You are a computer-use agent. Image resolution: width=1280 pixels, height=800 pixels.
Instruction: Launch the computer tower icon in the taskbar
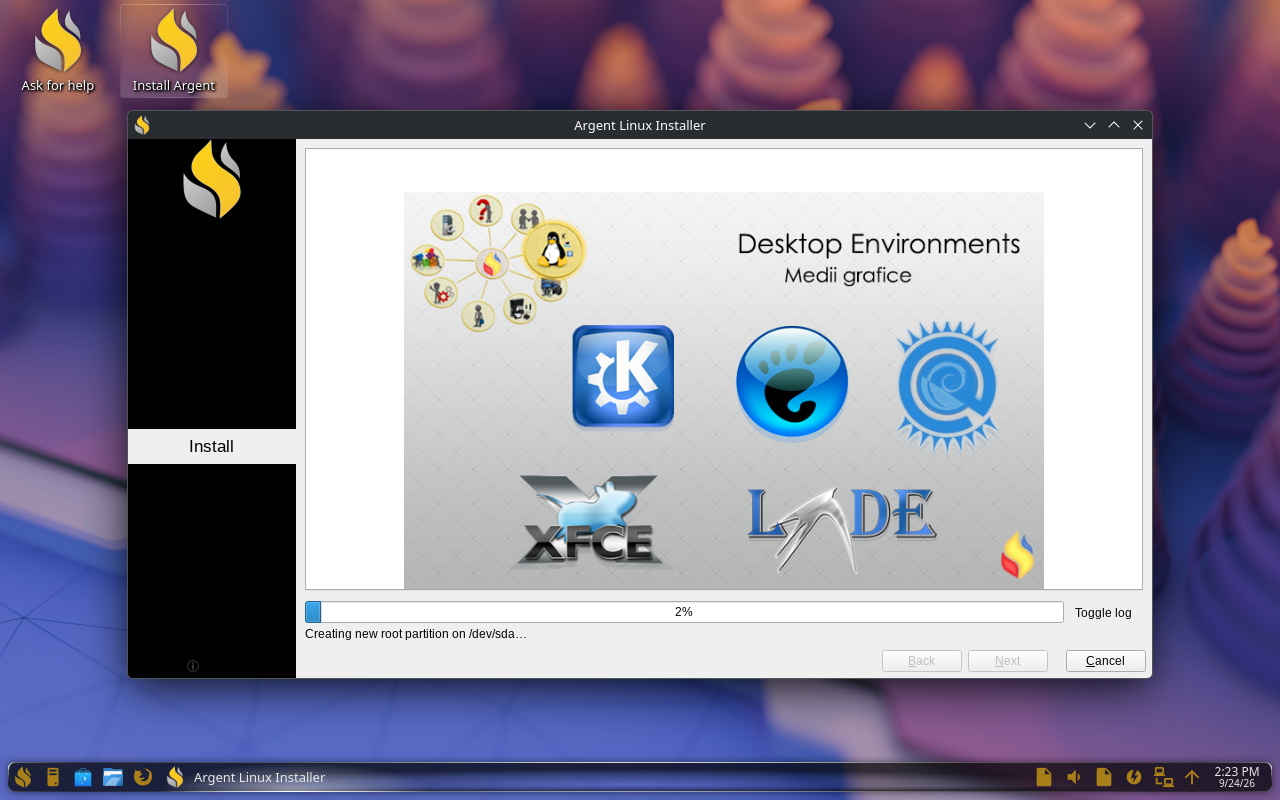53,777
